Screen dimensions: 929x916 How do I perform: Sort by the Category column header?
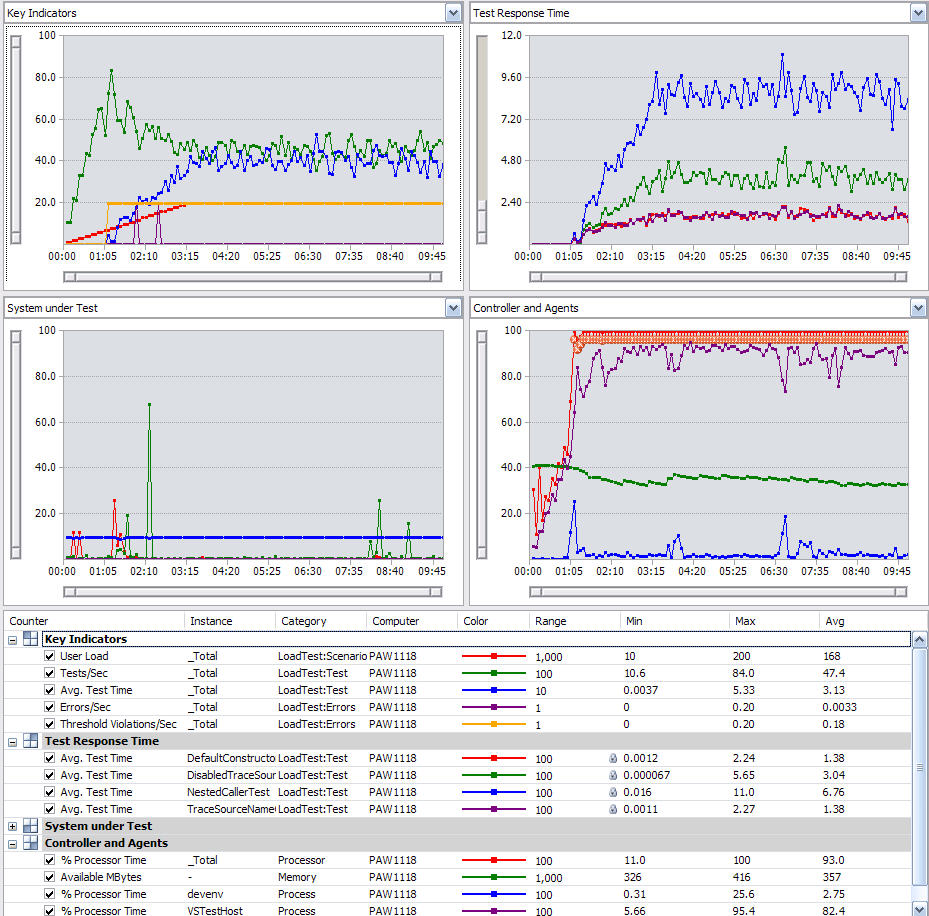click(x=321, y=621)
